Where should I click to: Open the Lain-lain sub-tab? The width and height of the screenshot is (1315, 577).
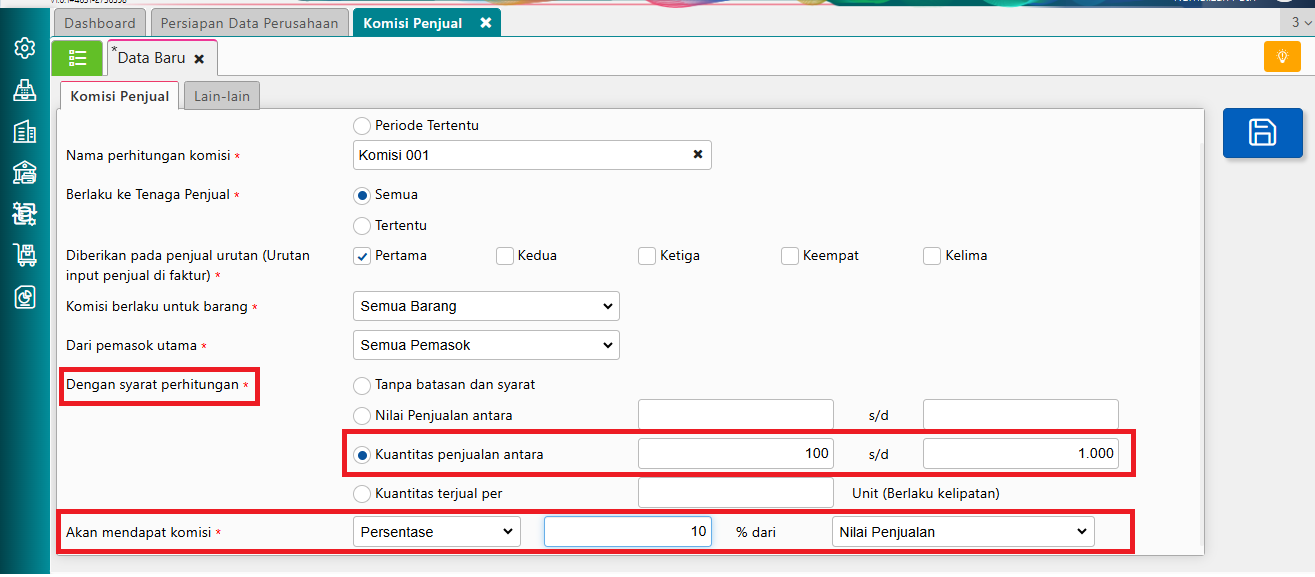[x=222, y=96]
